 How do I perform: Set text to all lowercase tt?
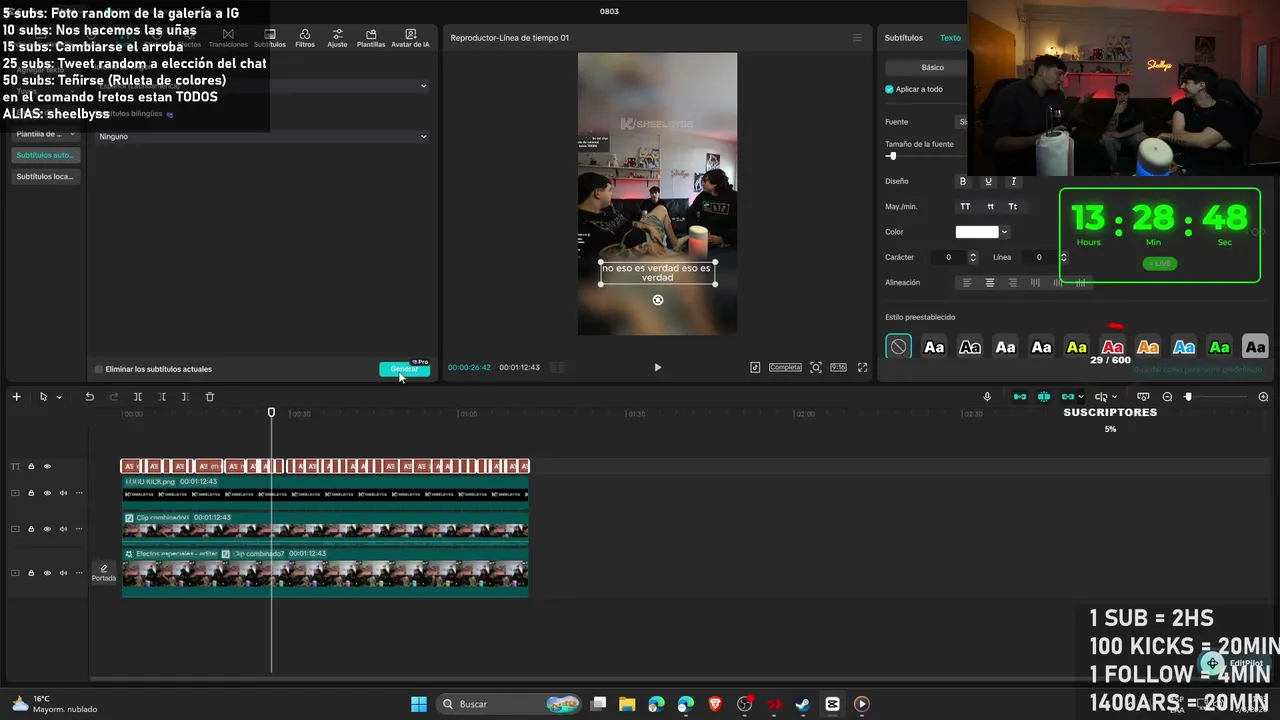990,206
